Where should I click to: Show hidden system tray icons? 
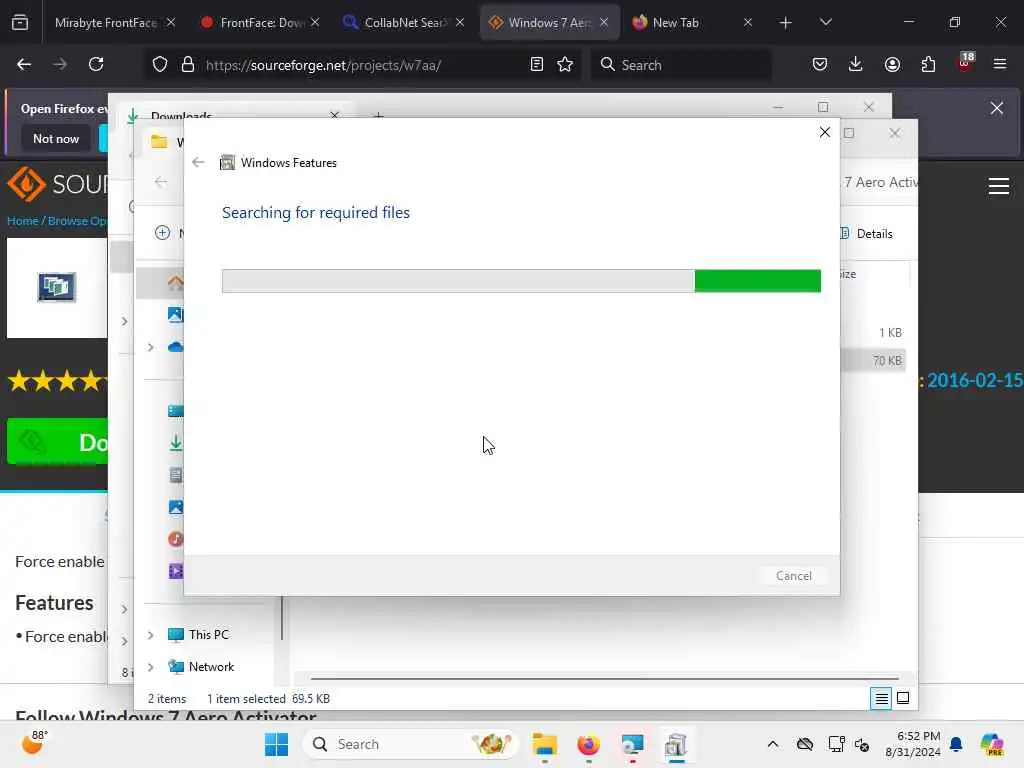(773, 744)
